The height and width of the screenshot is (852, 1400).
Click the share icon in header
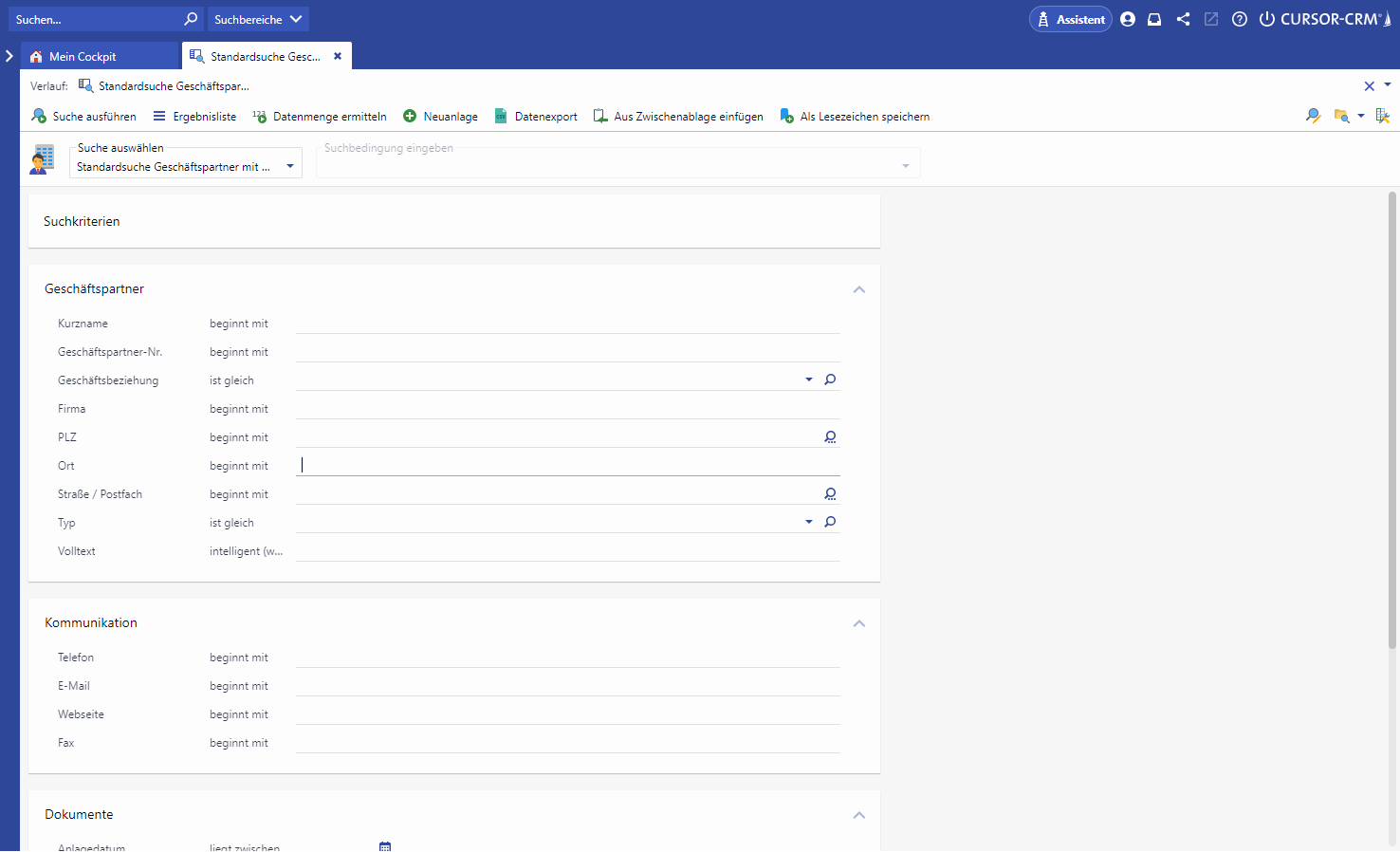coord(1183,19)
